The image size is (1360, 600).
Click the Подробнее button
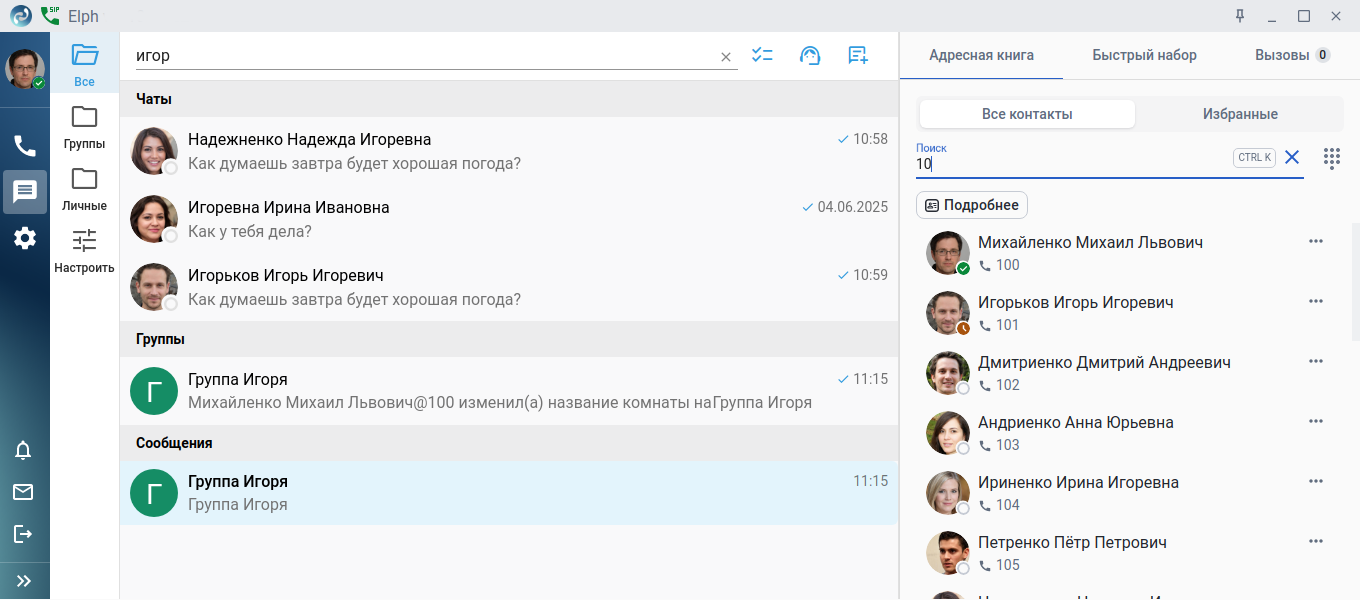pyautogui.click(x=972, y=205)
